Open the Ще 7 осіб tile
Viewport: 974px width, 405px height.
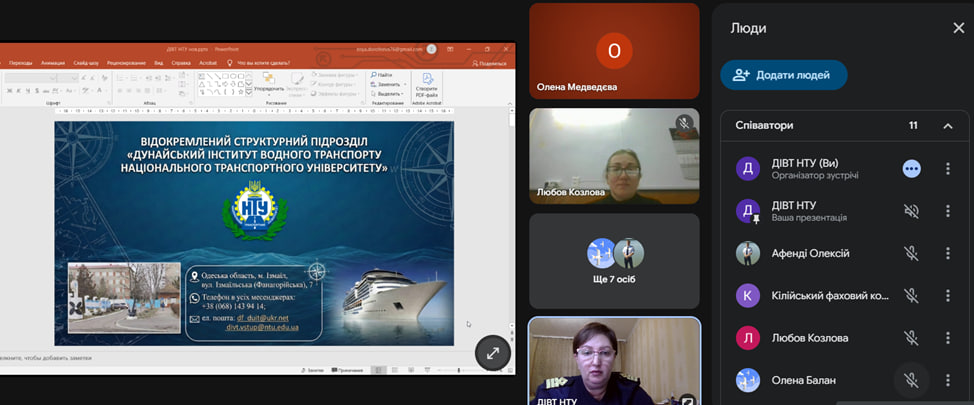click(614, 261)
